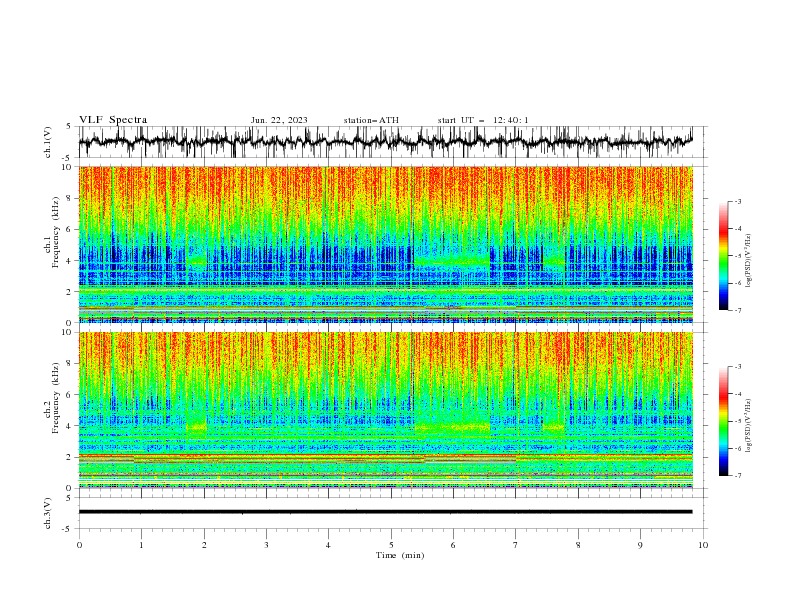
Task: Click the ch.1 spectrogram panel
Action: coord(386,244)
